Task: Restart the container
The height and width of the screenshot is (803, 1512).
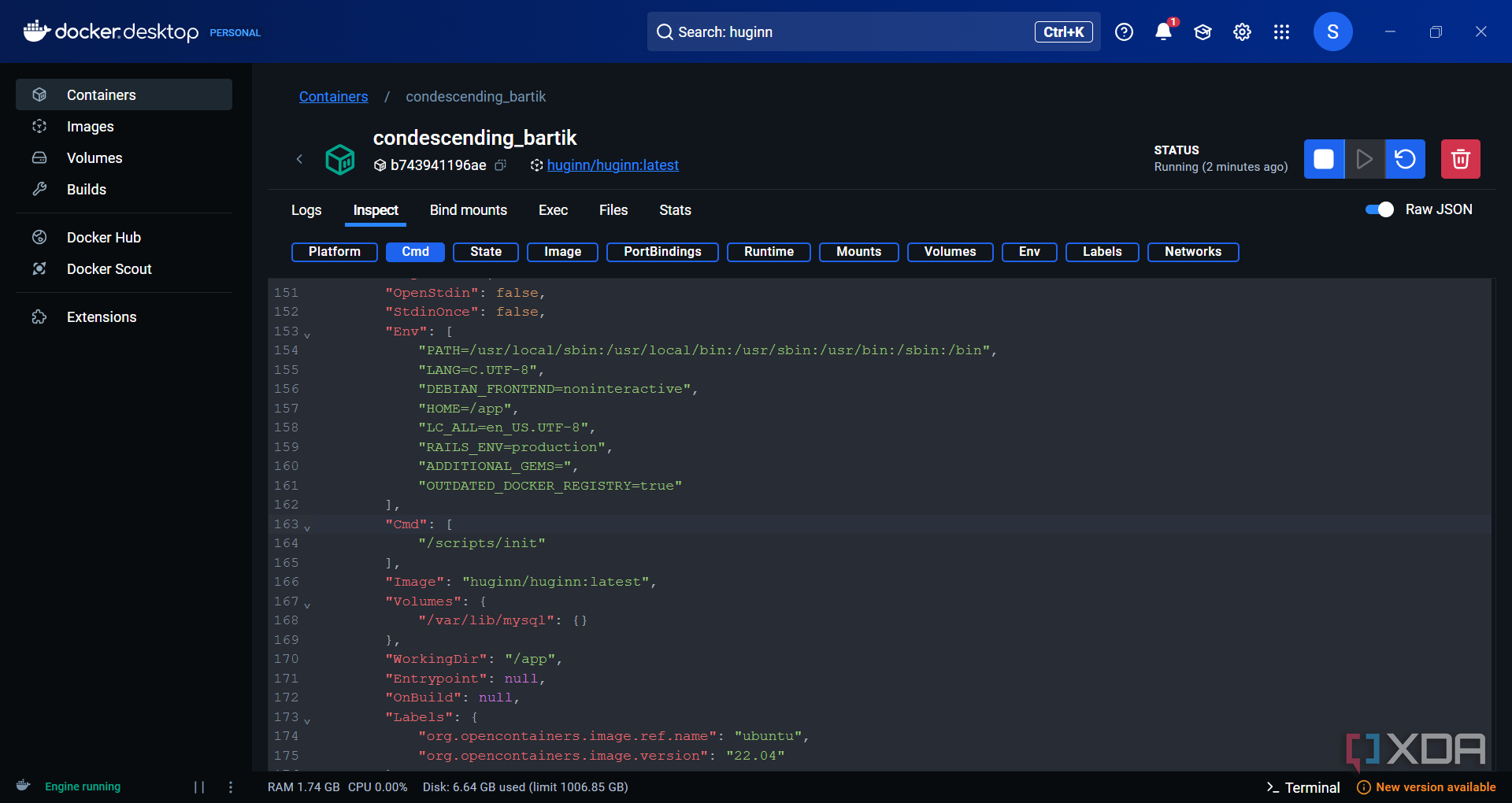Action: pyautogui.click(x=1406, y=159)
